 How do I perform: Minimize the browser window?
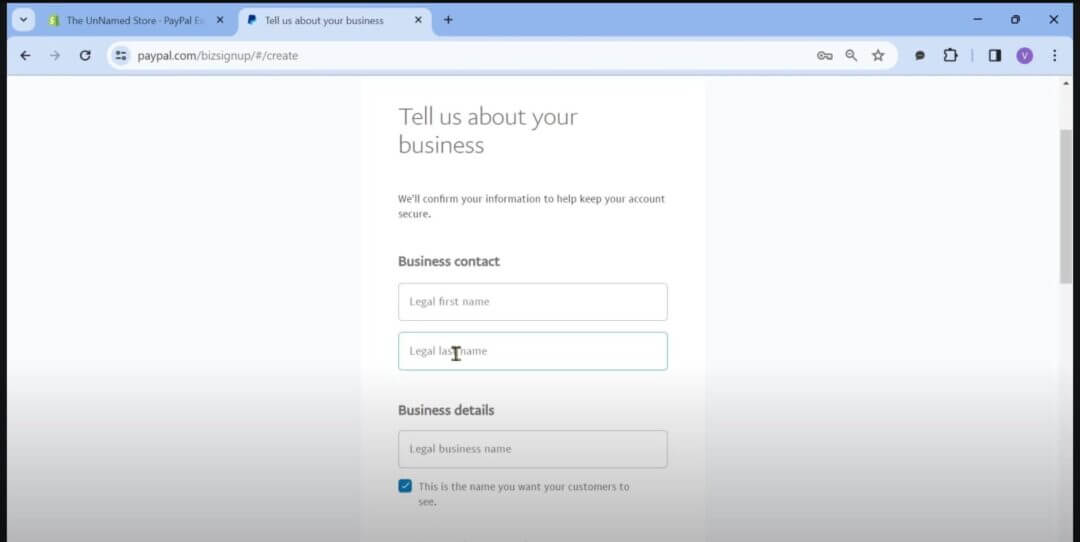[x=977, y=20]
